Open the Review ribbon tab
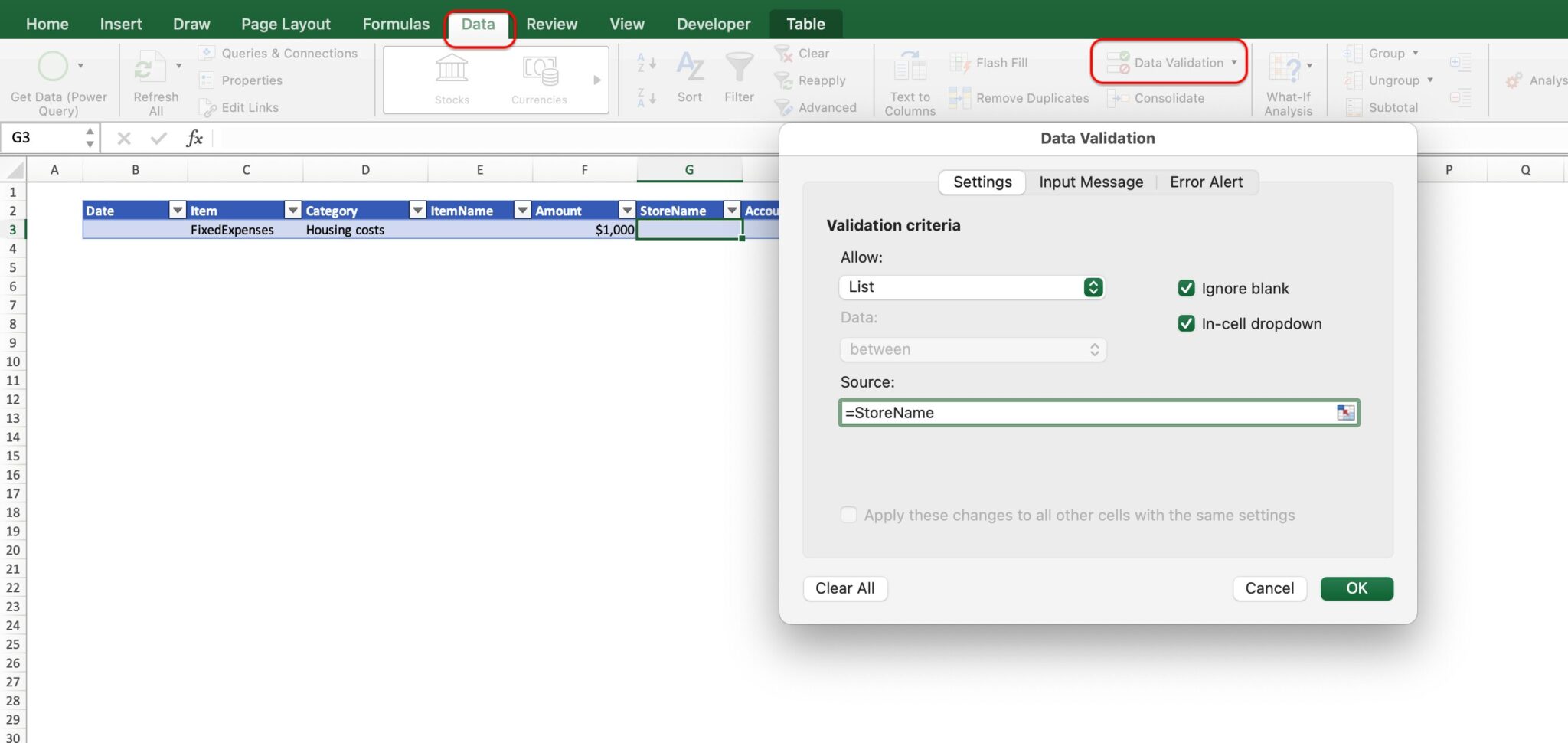The width and height of the screenshot is (1568, 743). tap(552, 24)
